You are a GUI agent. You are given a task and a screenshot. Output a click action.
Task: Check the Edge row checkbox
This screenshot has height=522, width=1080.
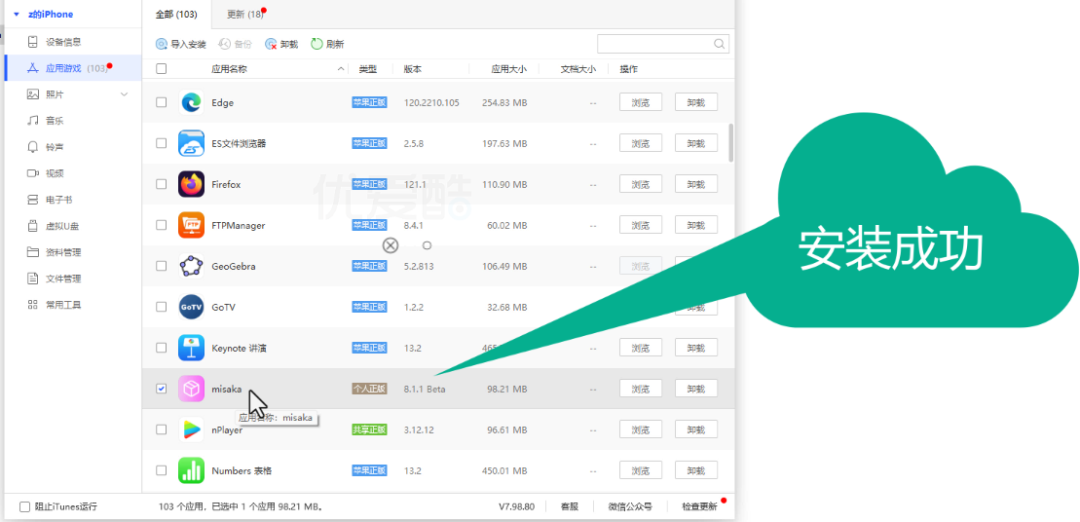tap(161, 103)
